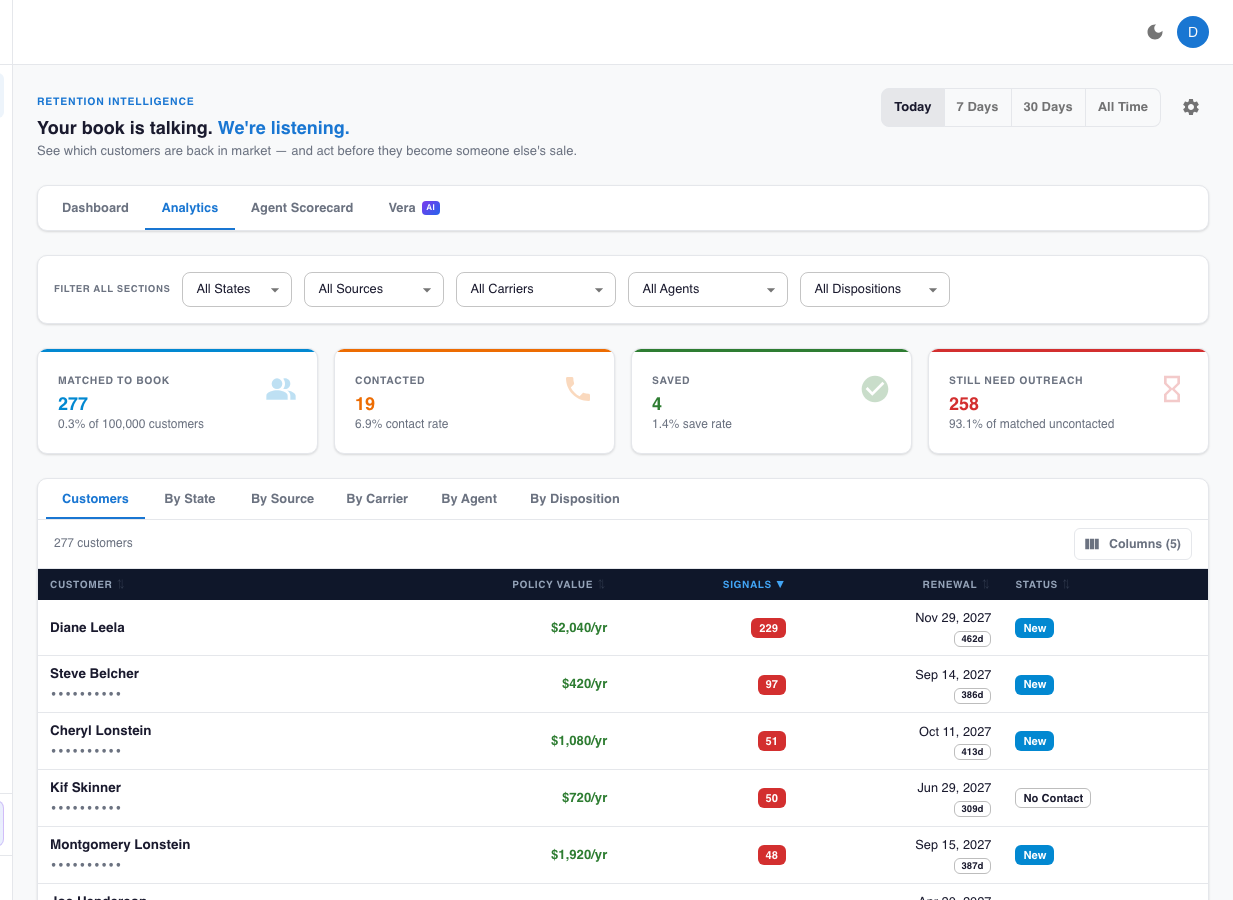Click the AI badge next to Vera

431,208
